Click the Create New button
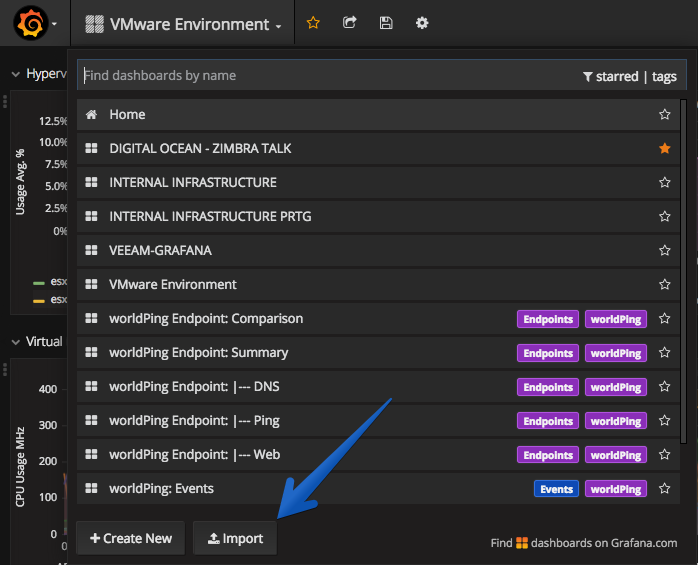The width and height of the screenshot is (698, 565). (130, 538)
